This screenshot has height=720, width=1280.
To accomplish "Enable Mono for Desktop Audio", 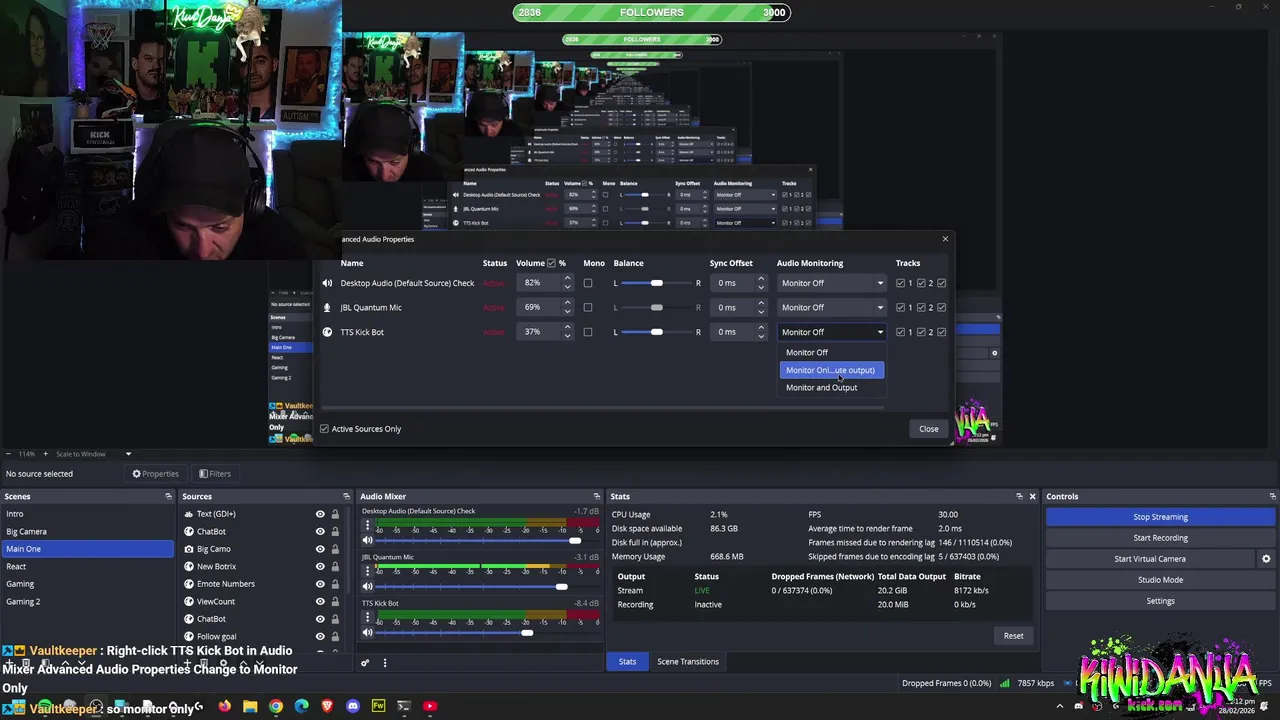I will (x=588, y=283).
